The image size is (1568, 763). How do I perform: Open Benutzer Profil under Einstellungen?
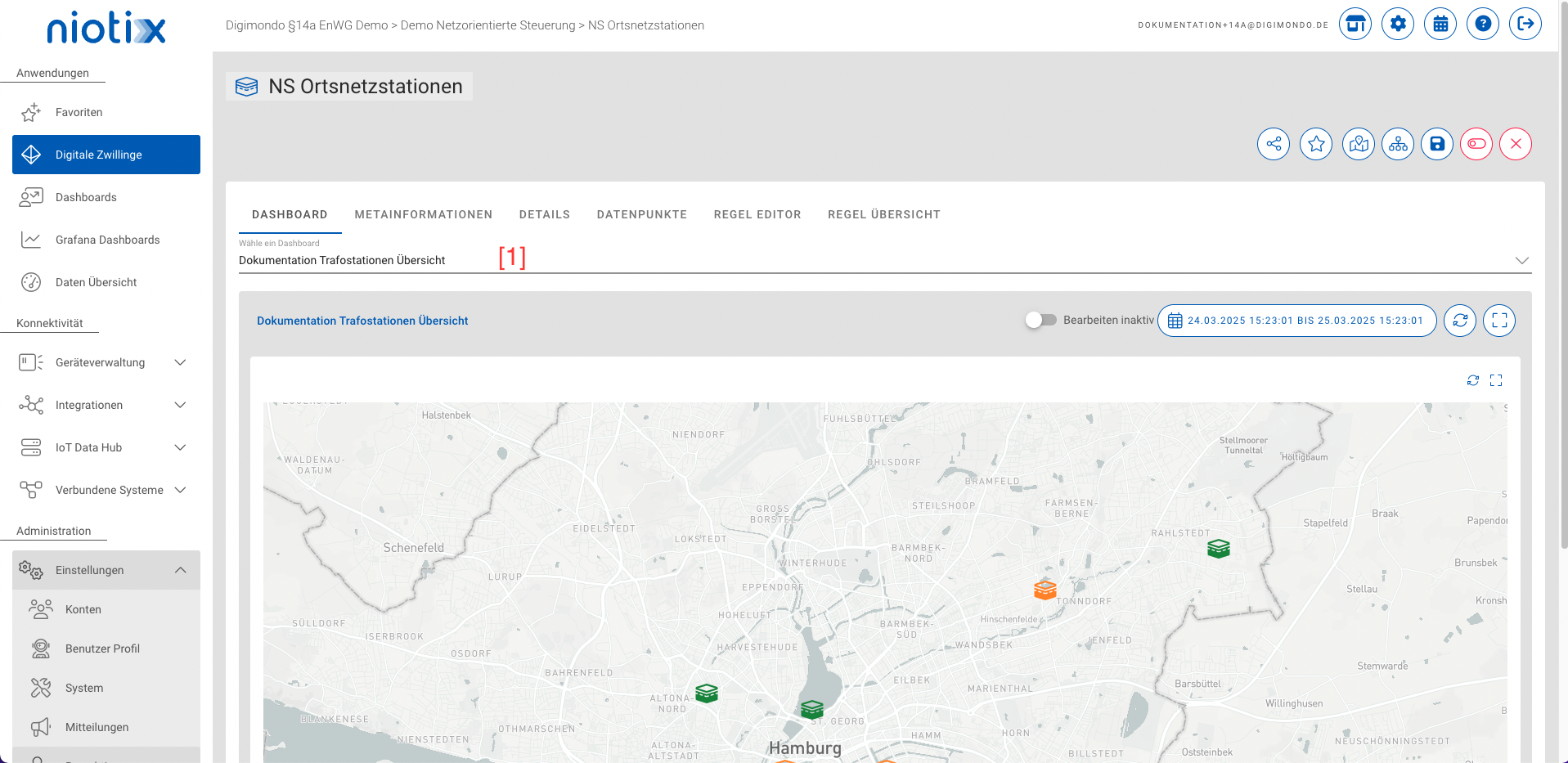106,649
